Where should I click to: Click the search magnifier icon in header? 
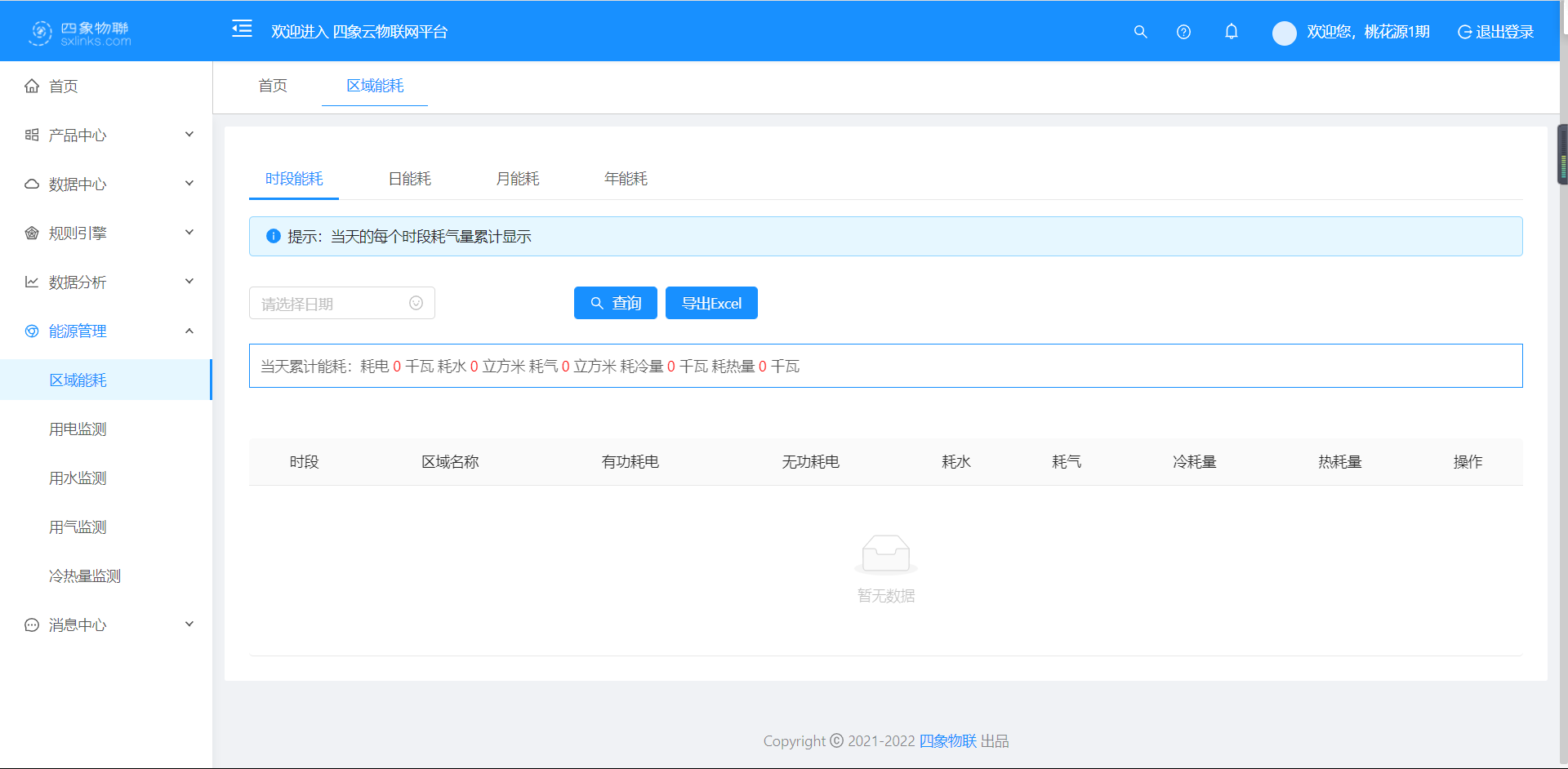[x=1140, y=32]
